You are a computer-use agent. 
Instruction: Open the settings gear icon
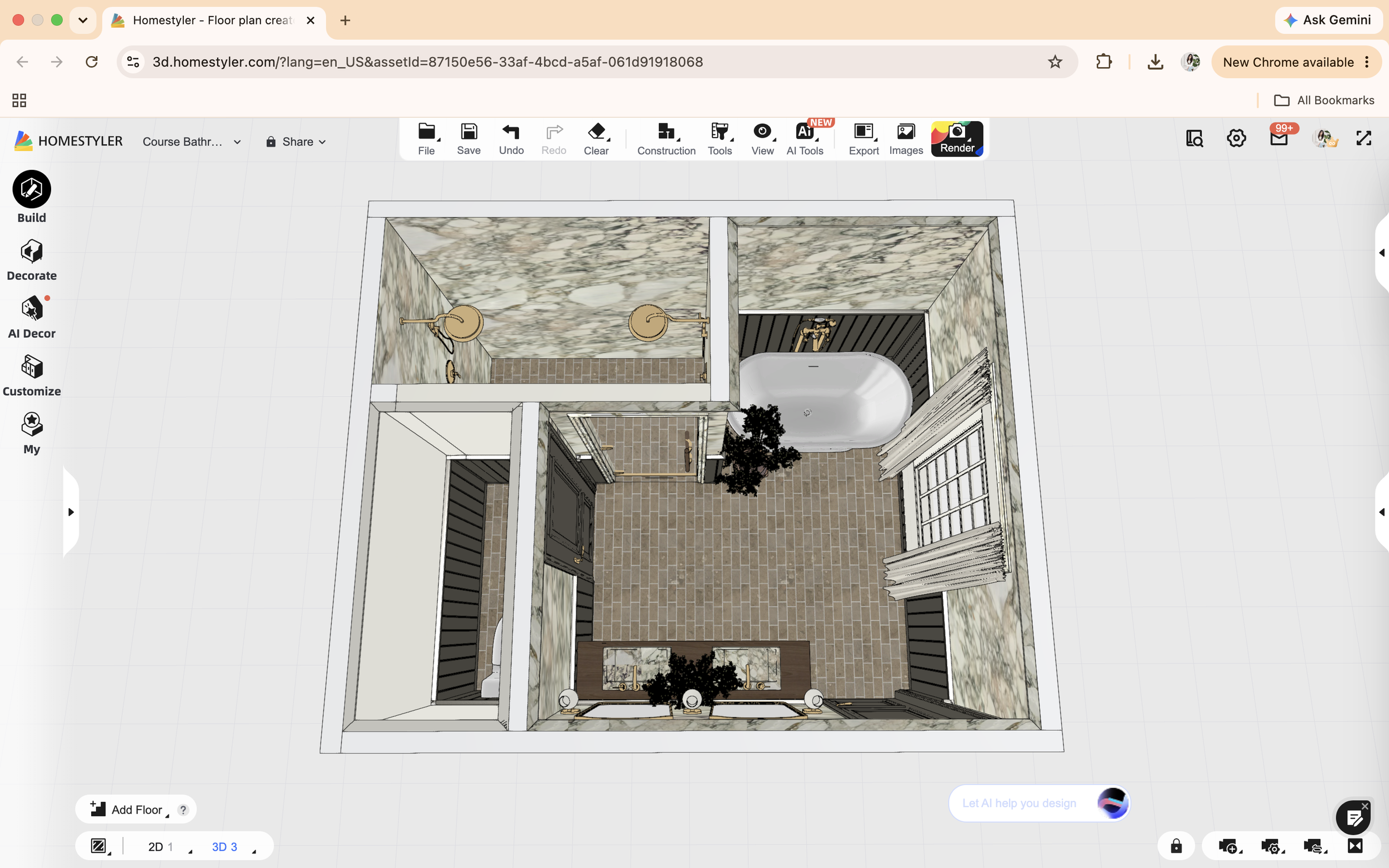(x=1236, y=138)
